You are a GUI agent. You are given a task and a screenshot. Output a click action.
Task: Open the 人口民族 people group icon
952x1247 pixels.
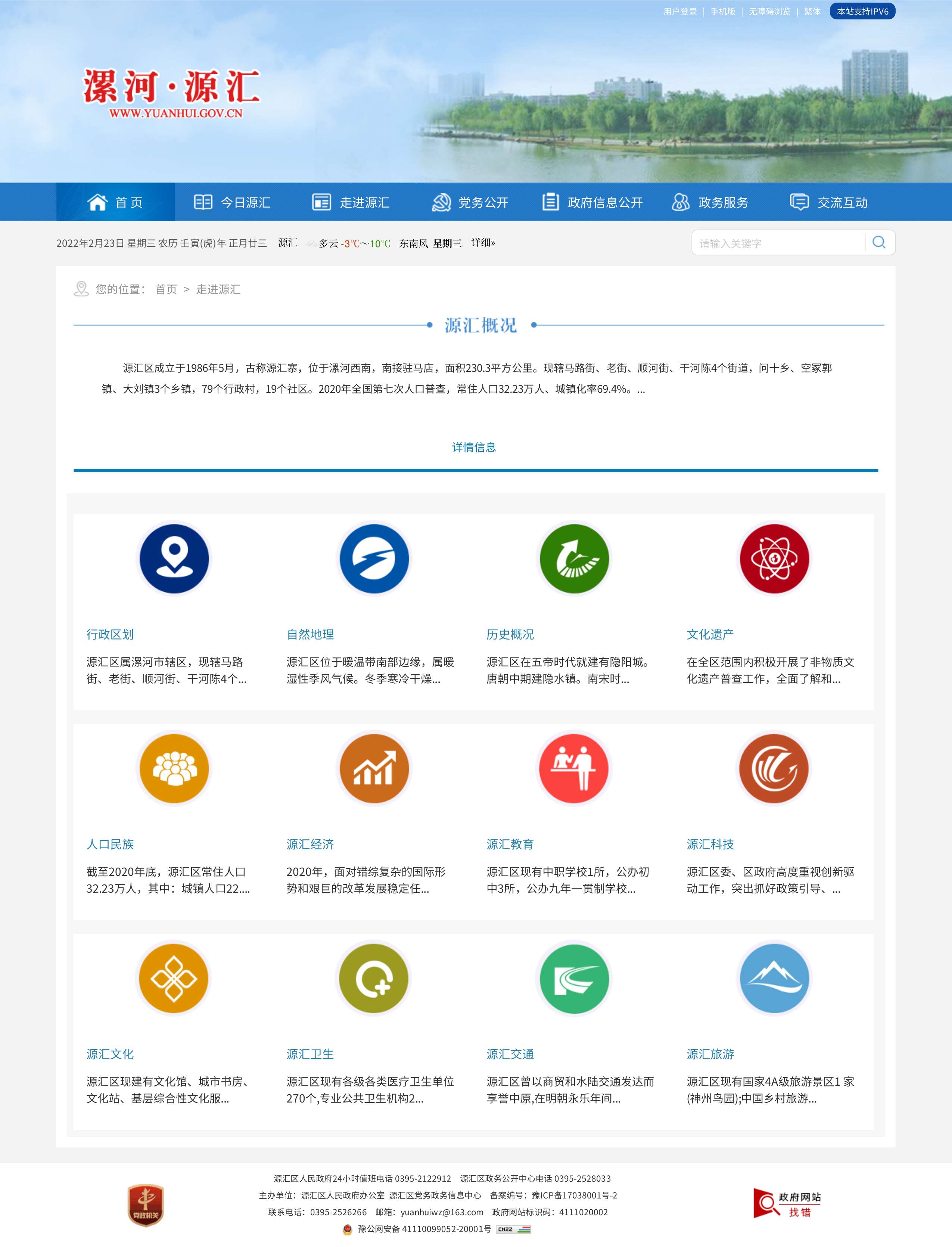click(174, 768)
